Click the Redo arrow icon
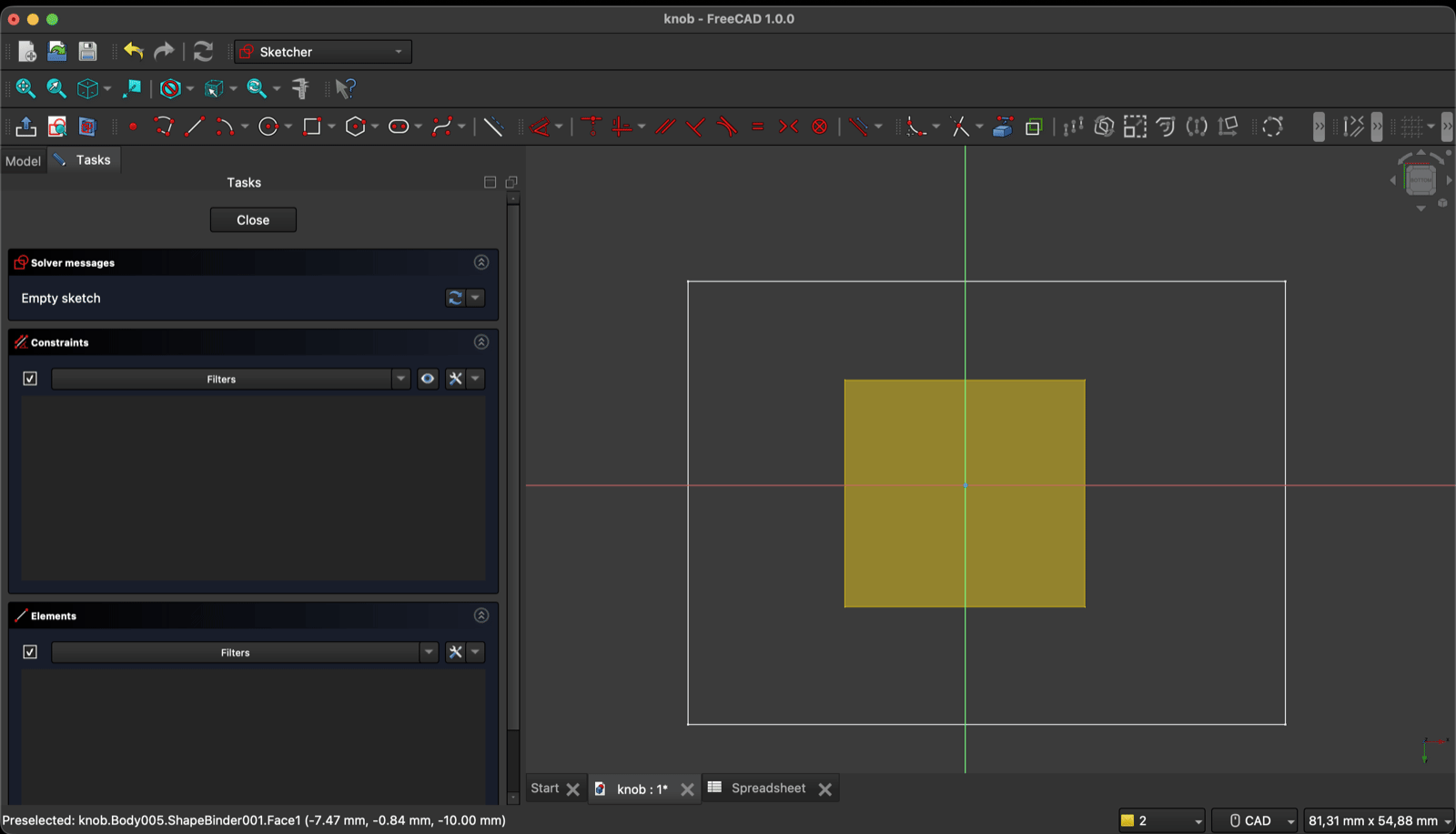Viewport: 1456px width, 834px height. click(164, 51)
